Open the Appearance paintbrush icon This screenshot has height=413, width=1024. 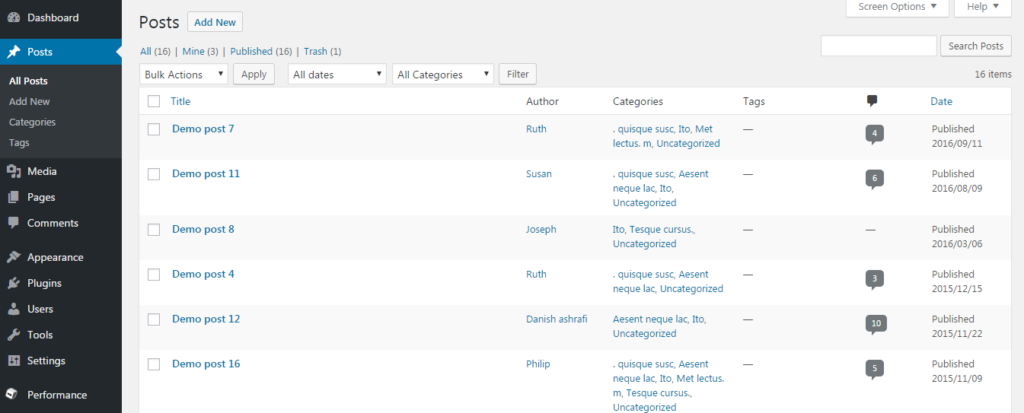(13, 257)
